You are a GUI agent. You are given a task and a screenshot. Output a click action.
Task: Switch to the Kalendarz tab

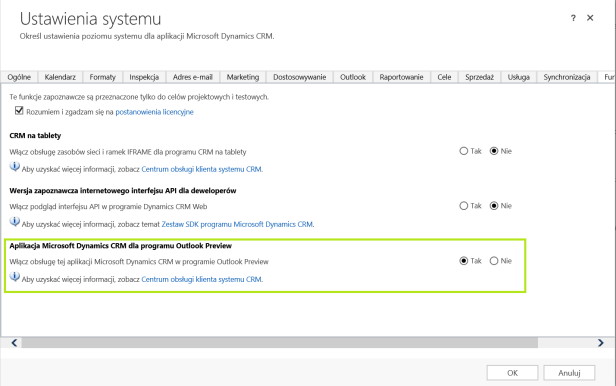(60, 77)
